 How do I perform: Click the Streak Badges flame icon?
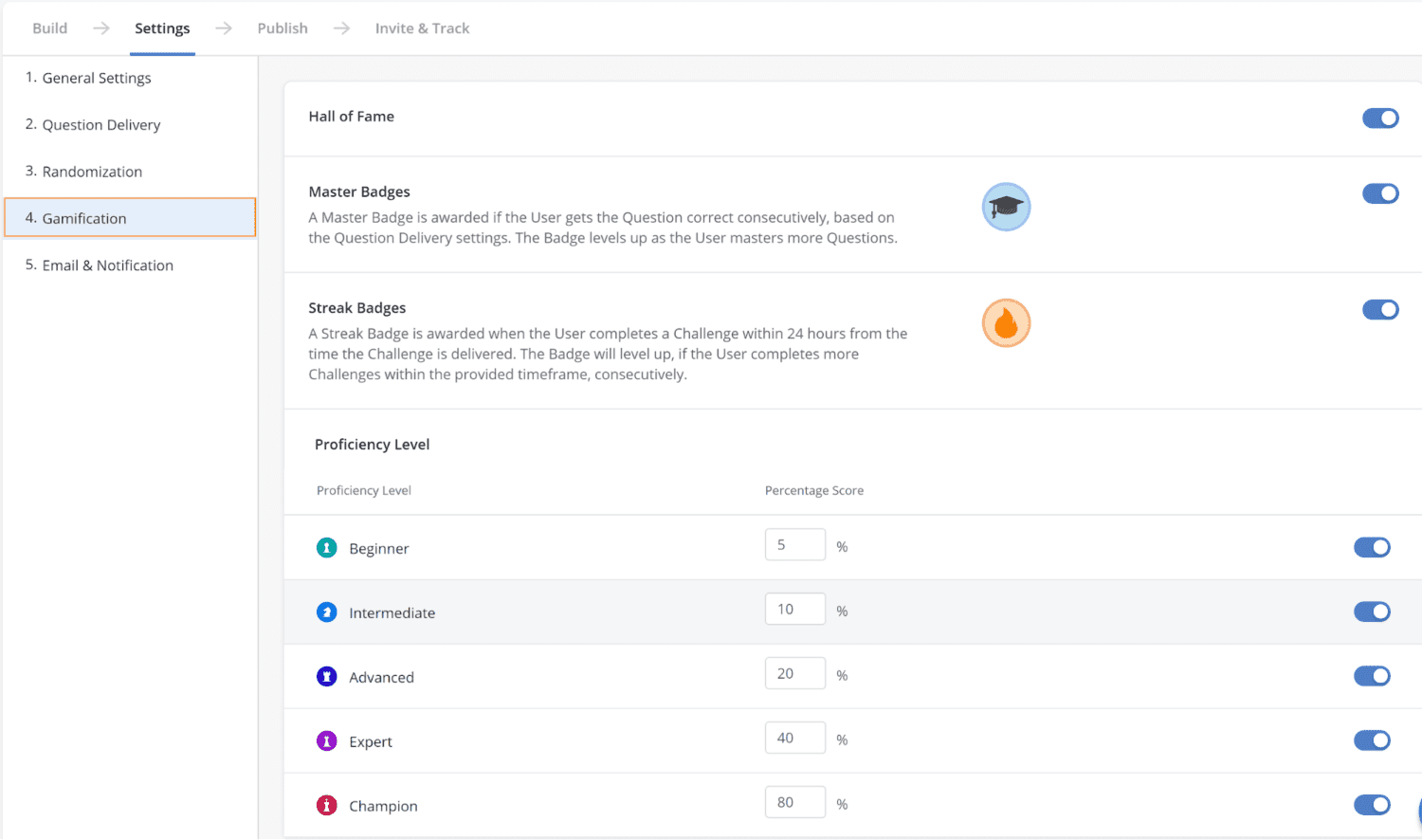1006,323
